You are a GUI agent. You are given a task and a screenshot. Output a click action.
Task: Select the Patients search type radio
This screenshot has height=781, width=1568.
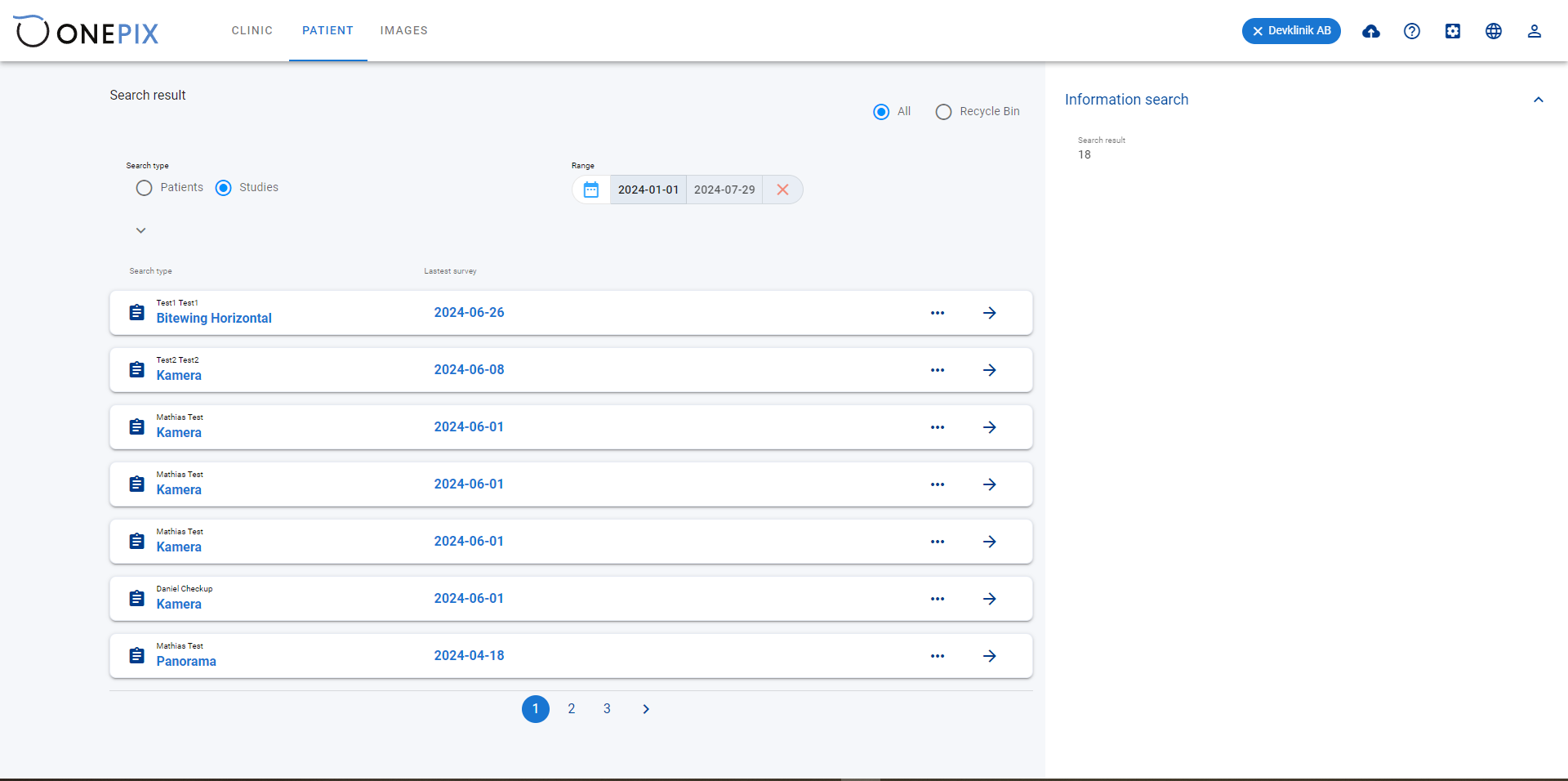pos(145,188)
